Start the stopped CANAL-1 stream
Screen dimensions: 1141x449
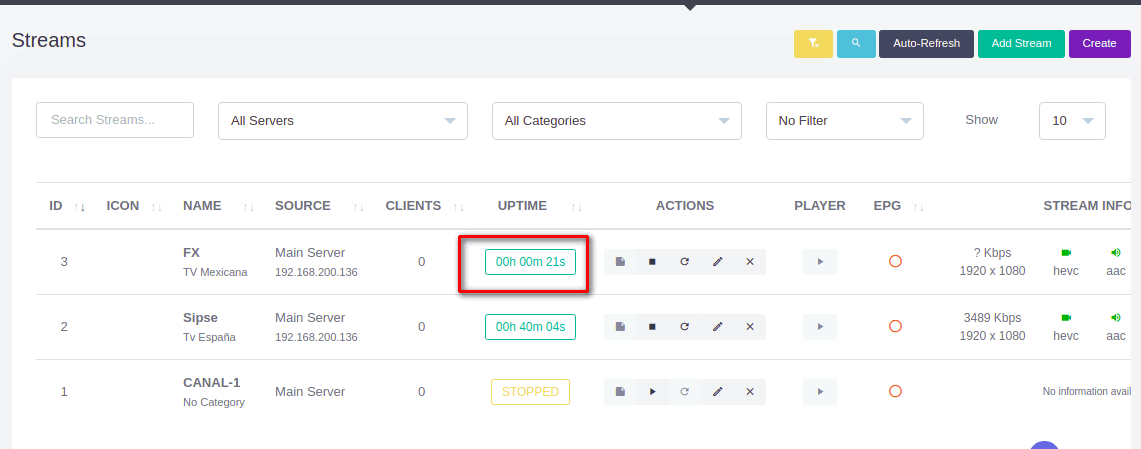coord(652,392)
